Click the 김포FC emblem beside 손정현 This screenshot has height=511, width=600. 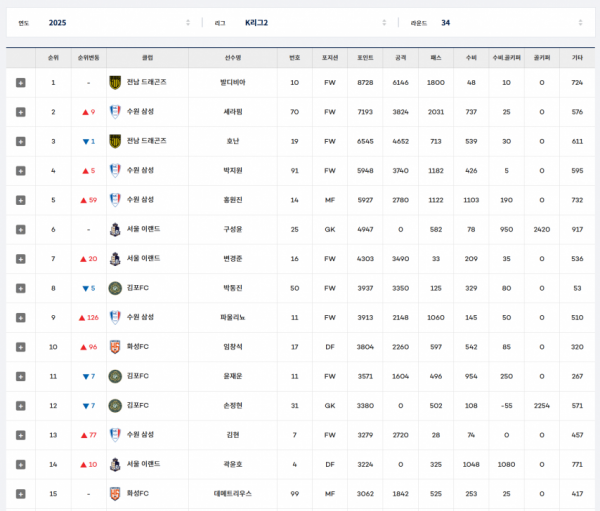pos(115,405)
